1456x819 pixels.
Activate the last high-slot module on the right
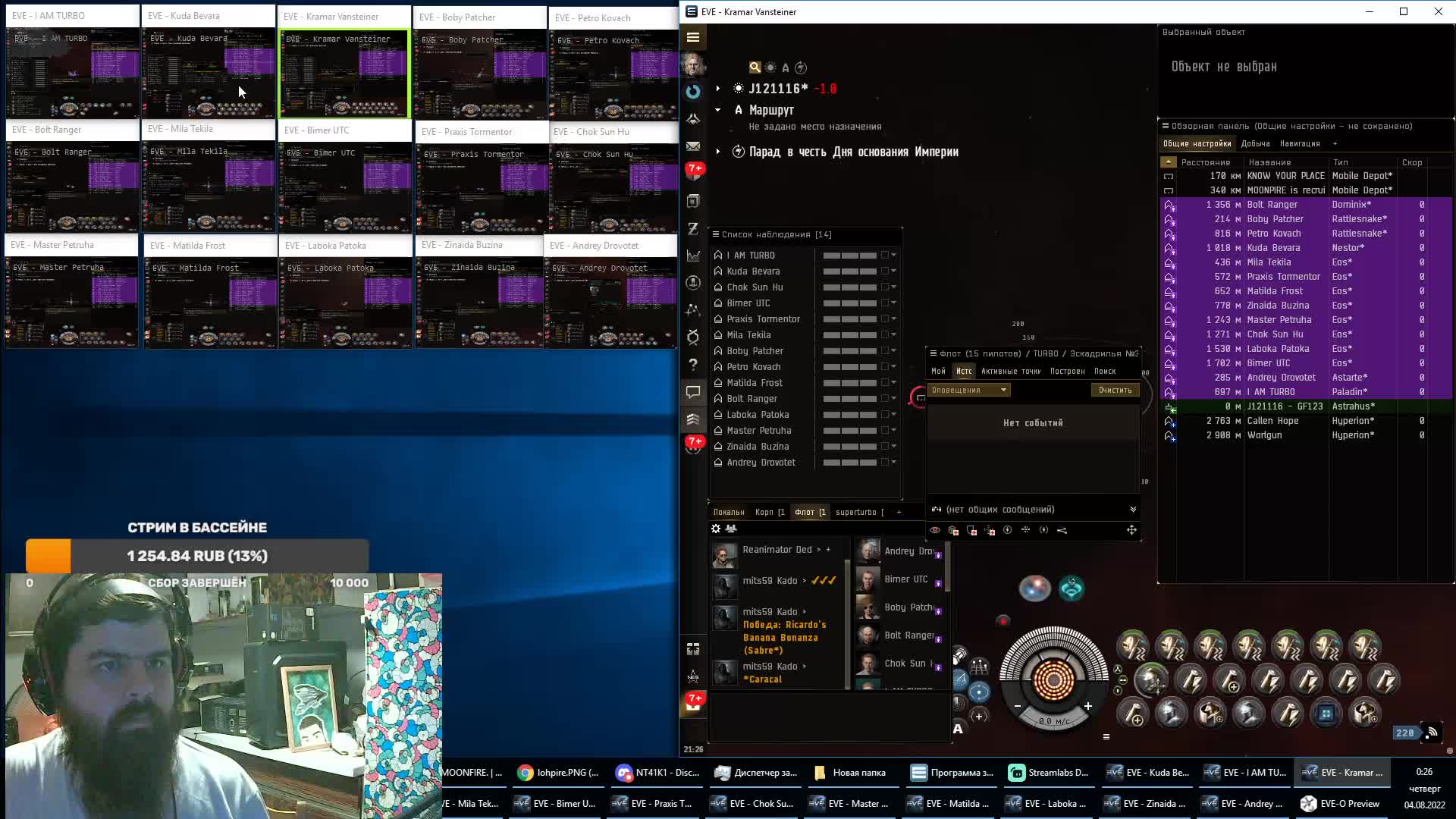click(x=1365, y=647)
